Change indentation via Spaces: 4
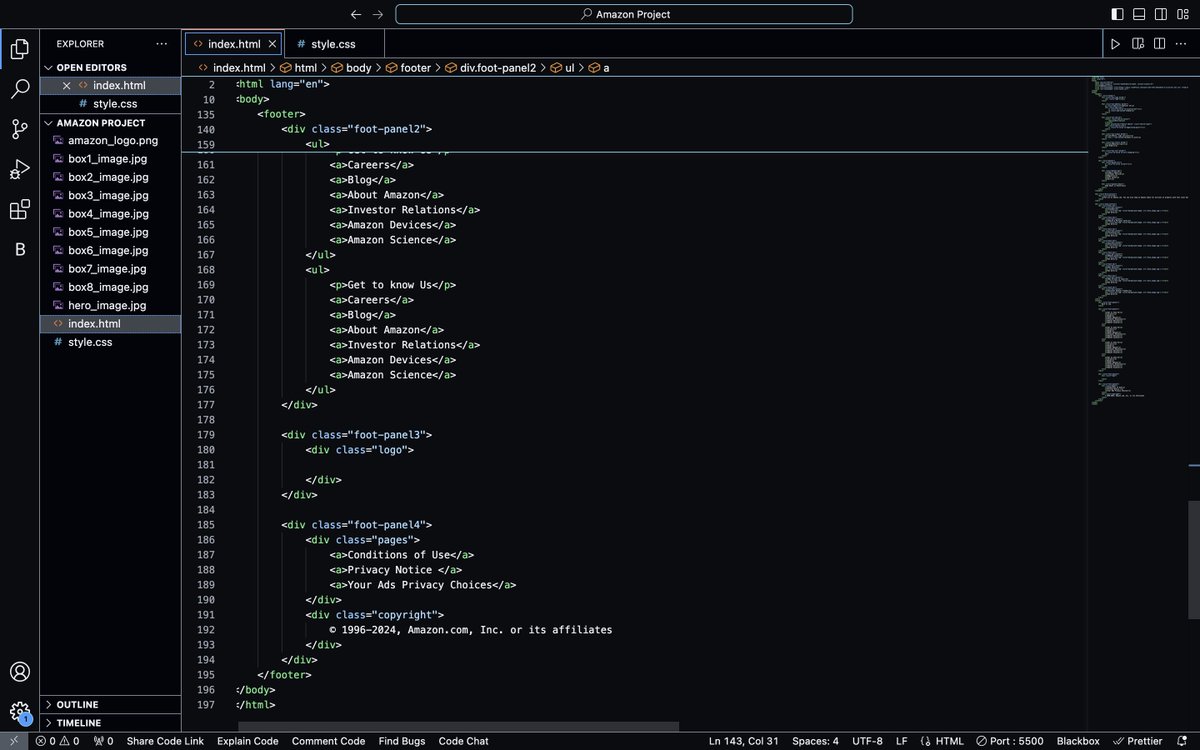Image resolution: width=1200 pixels, height=750 pixels. coord(815,741)
